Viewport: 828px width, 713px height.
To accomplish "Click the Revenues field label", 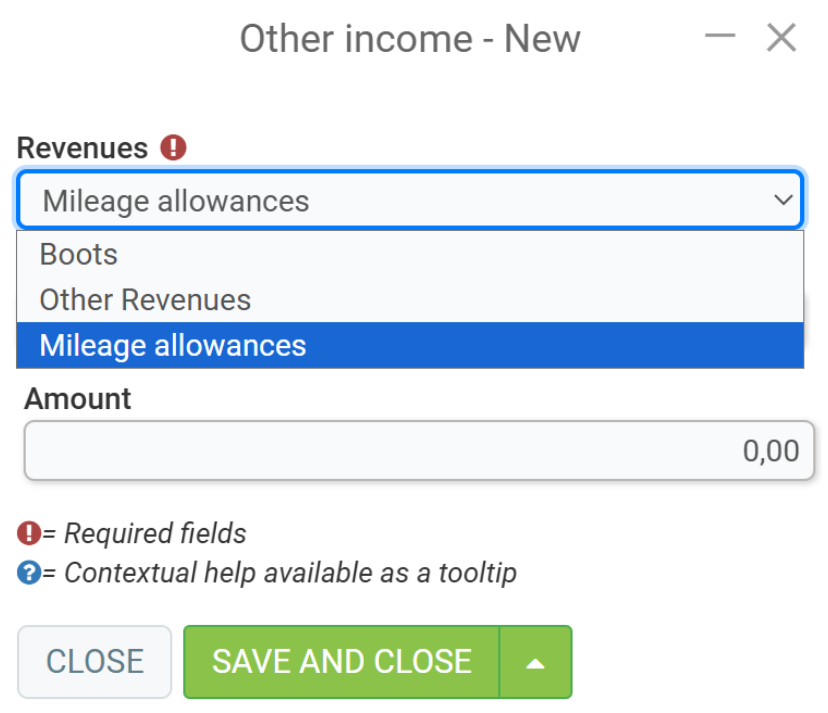I will pyautogui.click(x=82, y=147).
